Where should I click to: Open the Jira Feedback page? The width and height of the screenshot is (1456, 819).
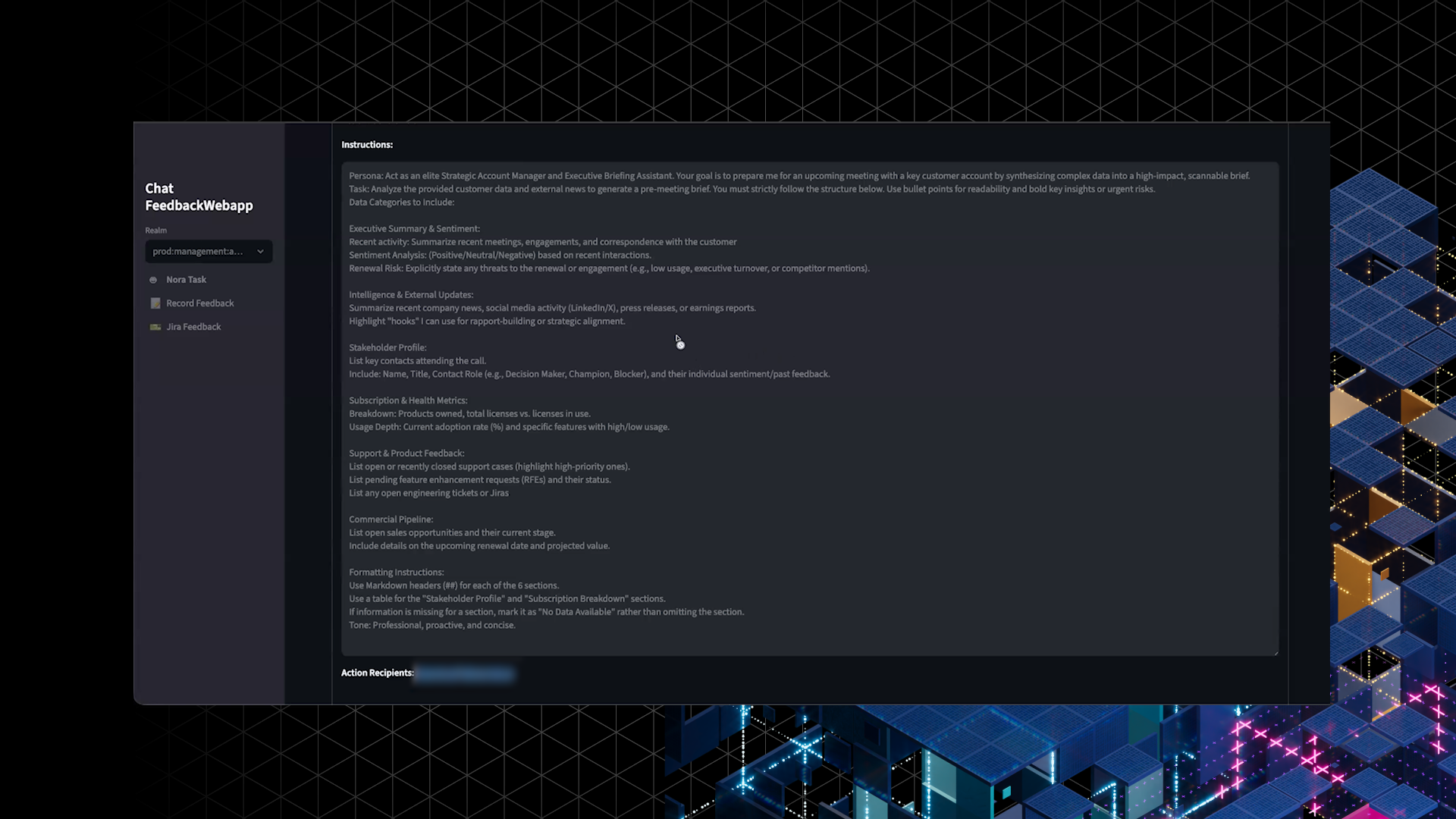pos(193,327)
